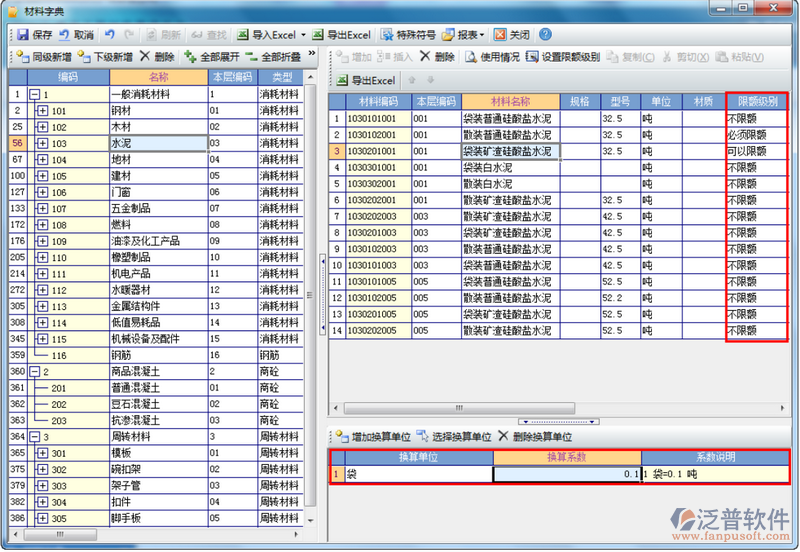
Task: Click 使用情况 usage icon in right toolbar
Action: click(491, 57)
